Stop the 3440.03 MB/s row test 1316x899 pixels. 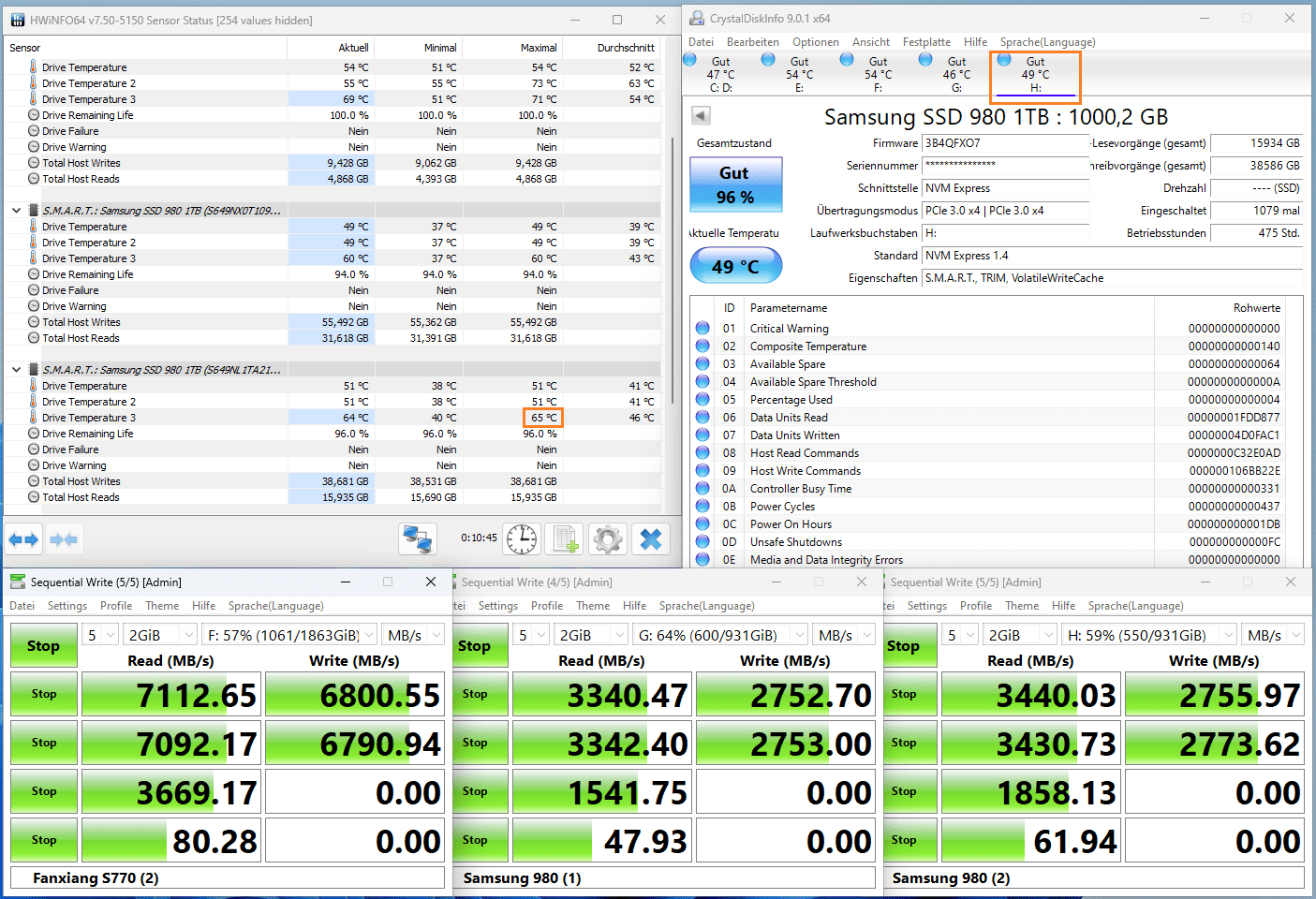909,694
